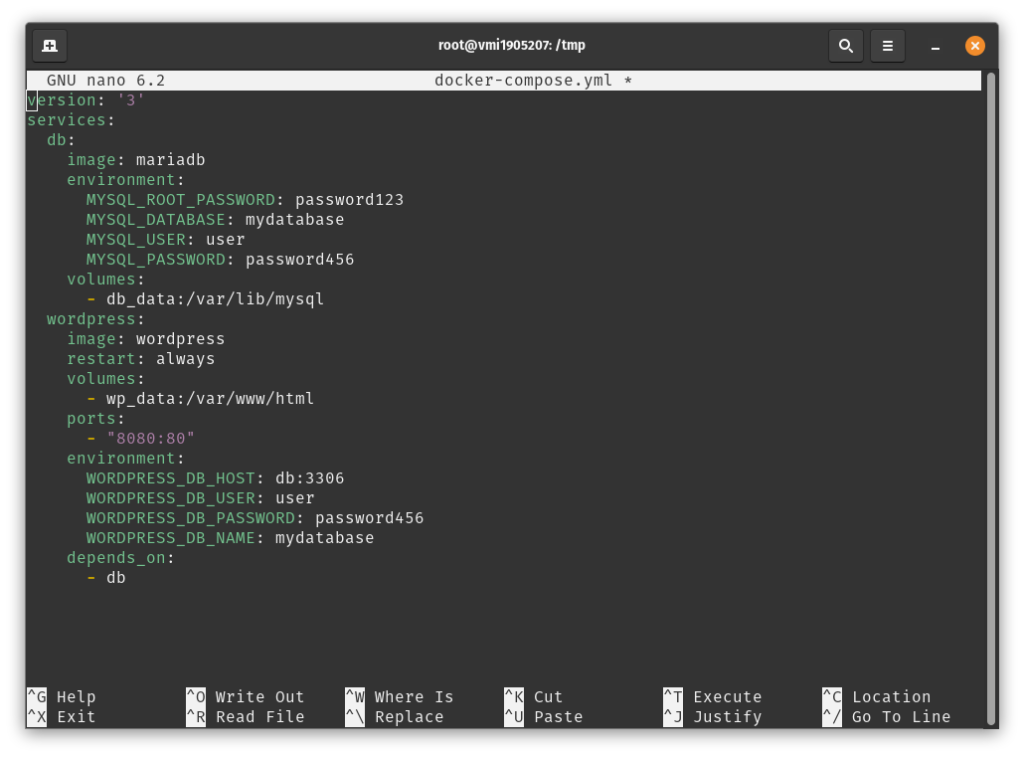This screenshot has height=757, width=1024.
Task: Click the ^\ Replace shortcut
Action: coord(394,717)
